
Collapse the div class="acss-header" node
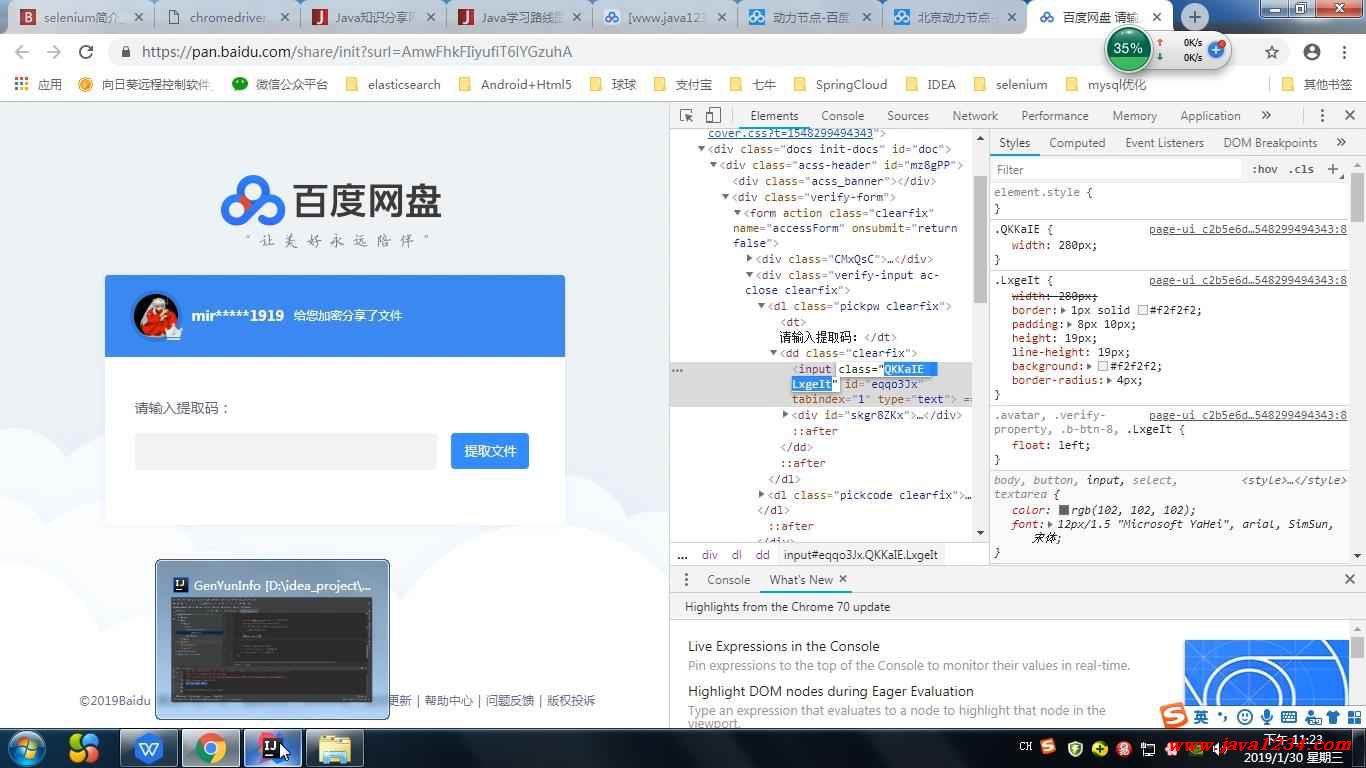pos(713,165)
